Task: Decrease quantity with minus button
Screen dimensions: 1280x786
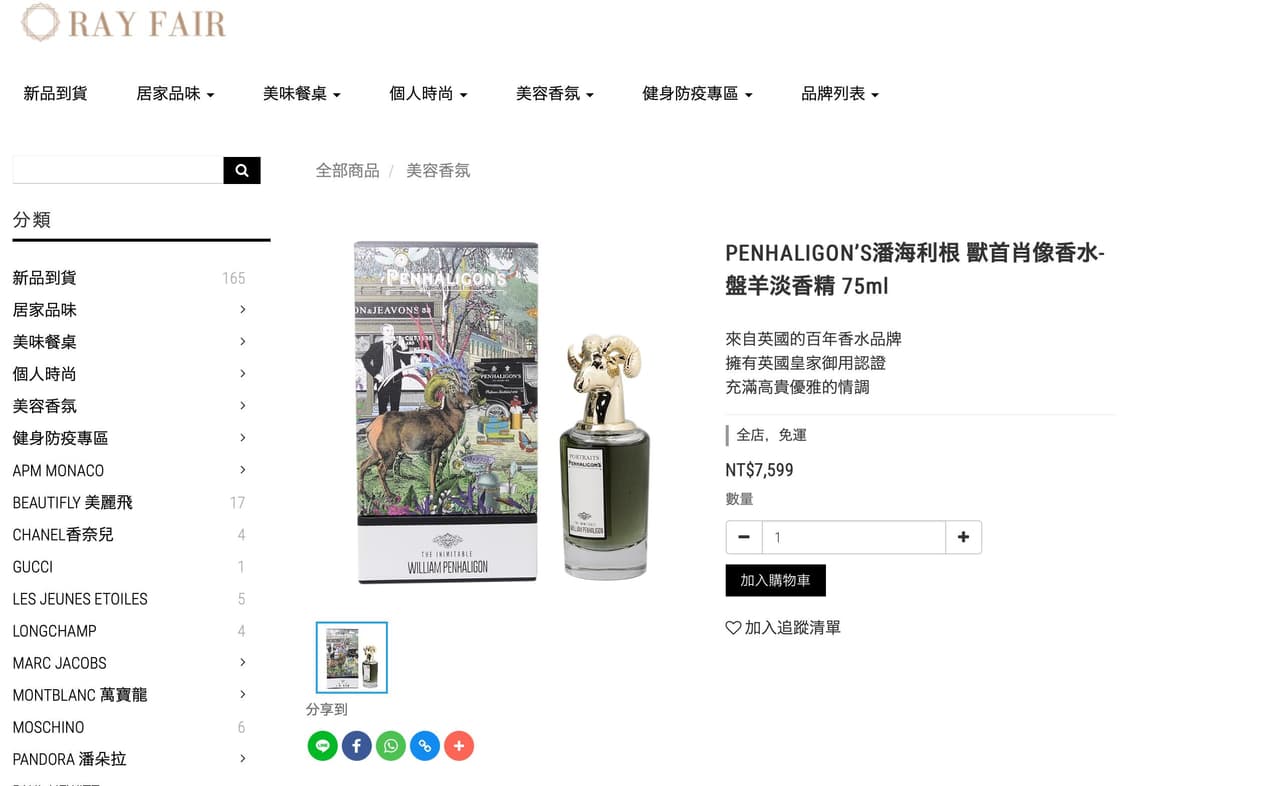Action: coord(744,537)
